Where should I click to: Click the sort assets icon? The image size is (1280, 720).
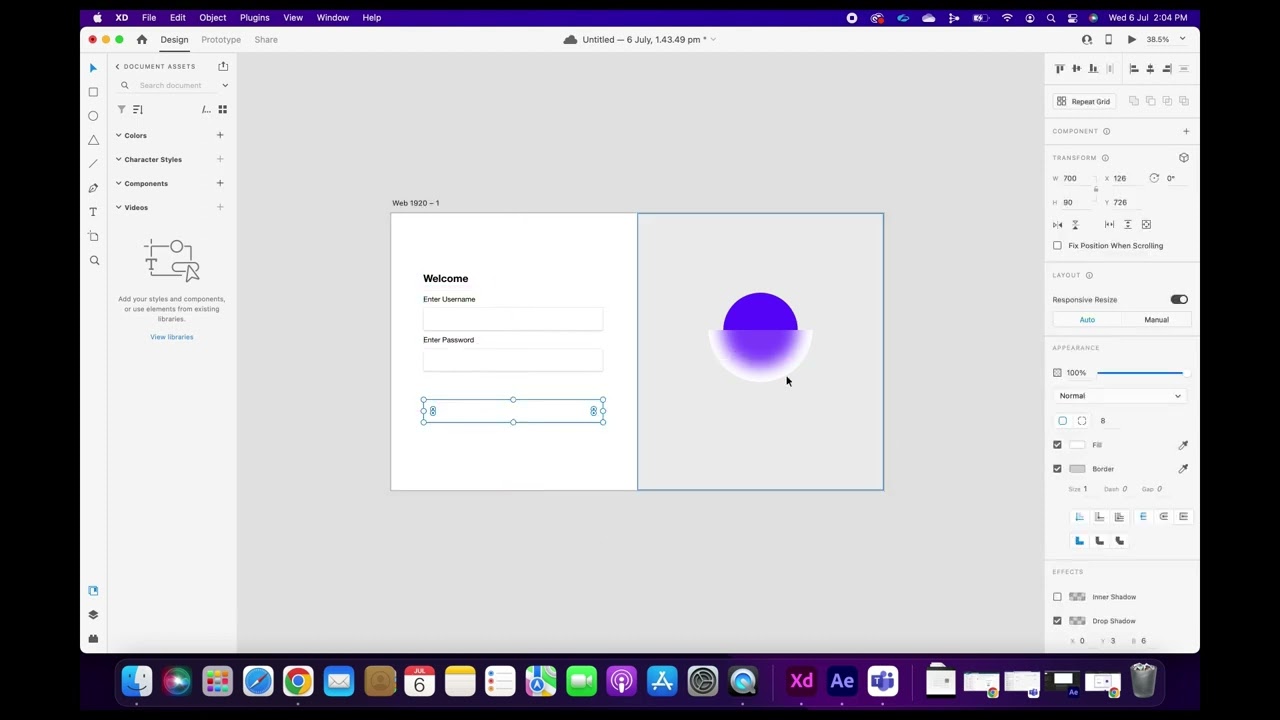pyautogui.click(x=138, y=109)
